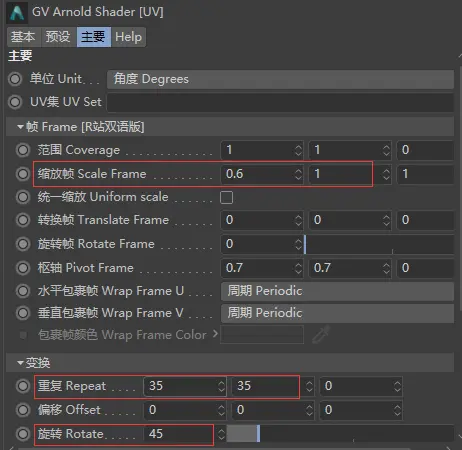Toggle the 旋转帧 Rotate Frame keyframe dot

tap(23, 244)
